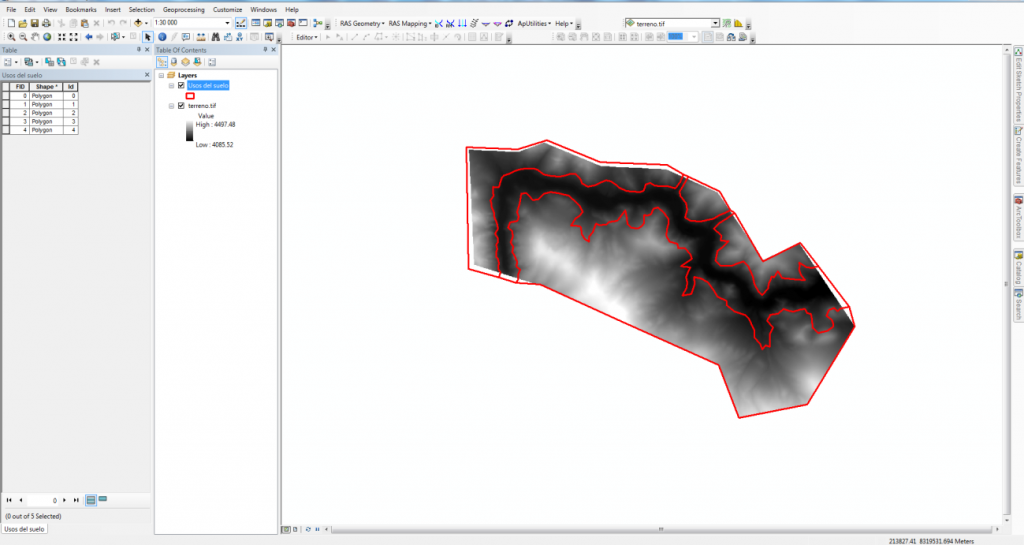Open the RAS Geometry menu
Viewport: 1024px width, 545px height.
coord(361,22)
